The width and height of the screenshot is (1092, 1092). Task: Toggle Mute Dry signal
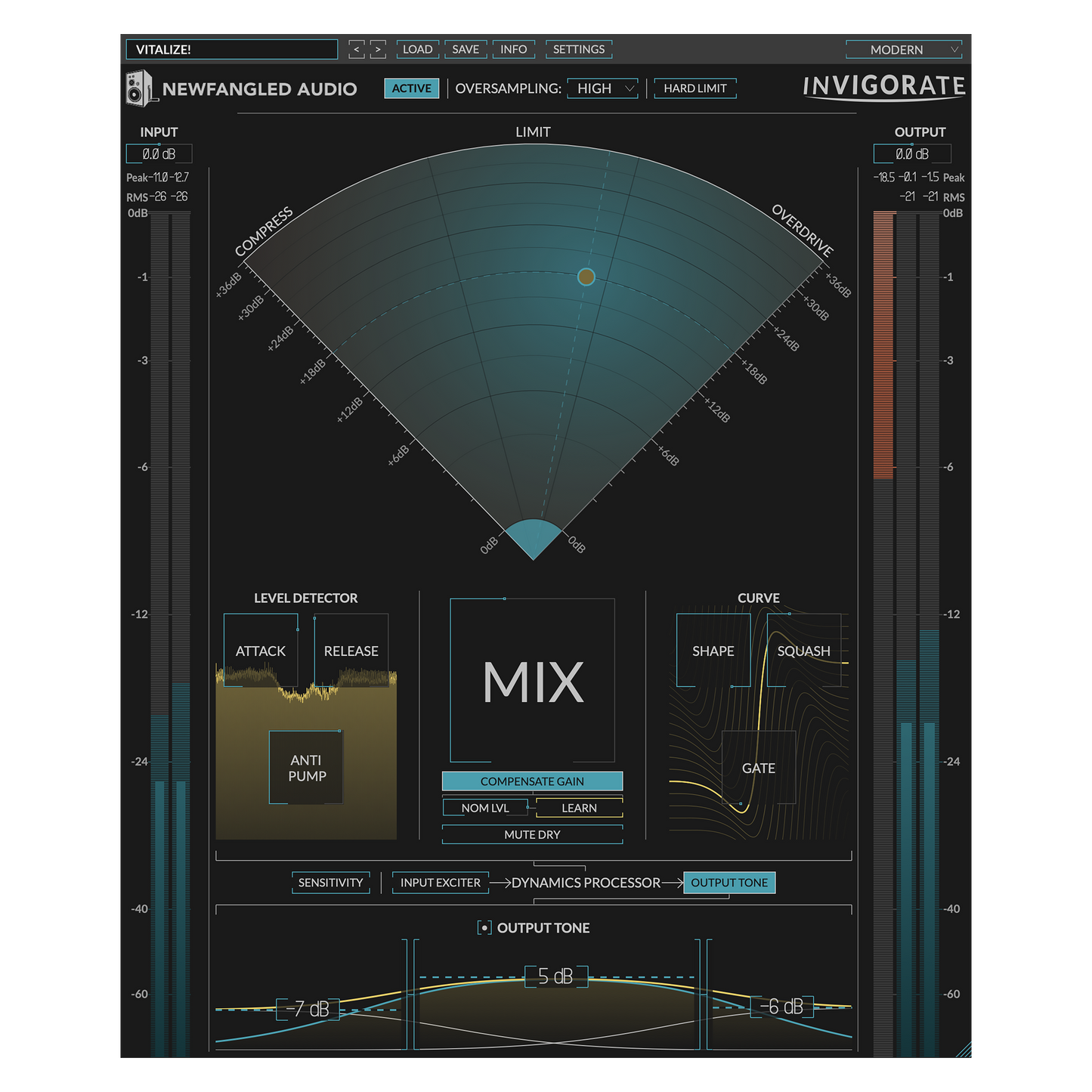coord(532,834)
